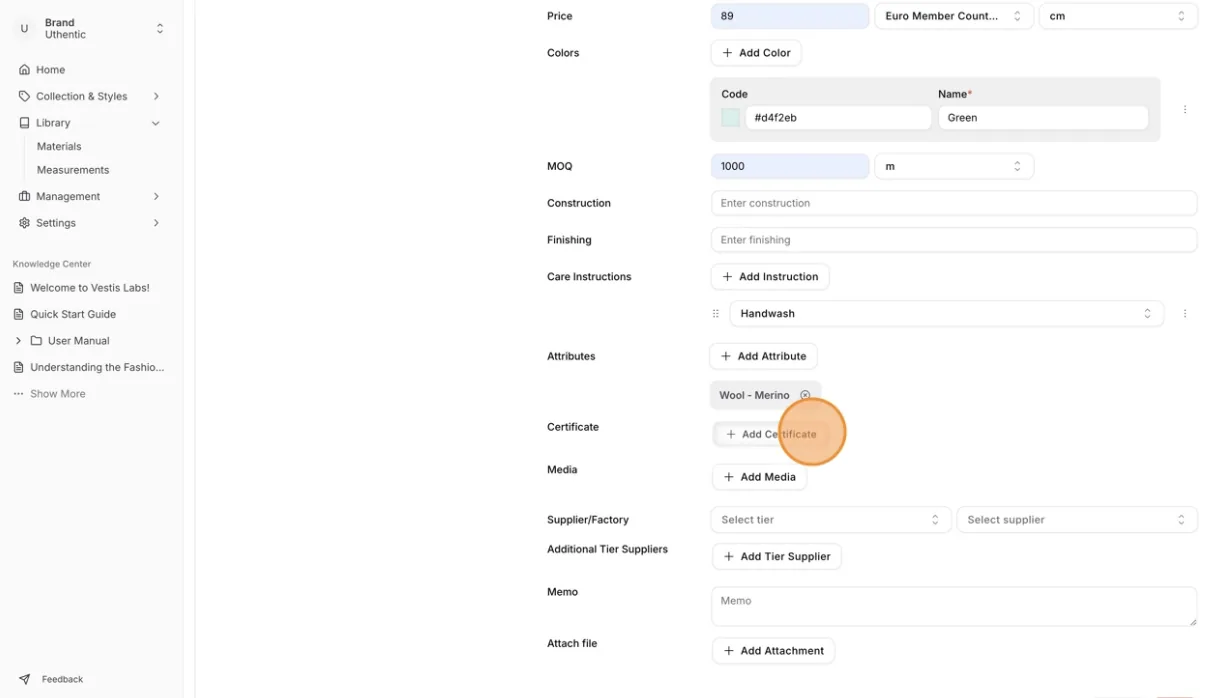Click the Feedback paper-plane icon
The height and width of the screenshot is (698, 1210).
(25, 679)
